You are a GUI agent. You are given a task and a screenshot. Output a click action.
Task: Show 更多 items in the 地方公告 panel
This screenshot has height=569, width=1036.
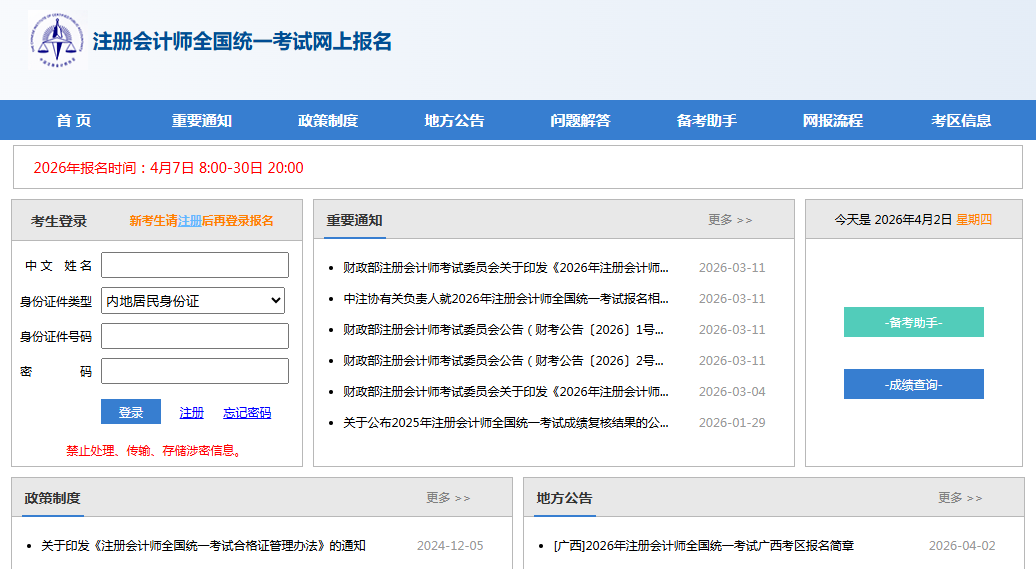(x=959, y=498)
